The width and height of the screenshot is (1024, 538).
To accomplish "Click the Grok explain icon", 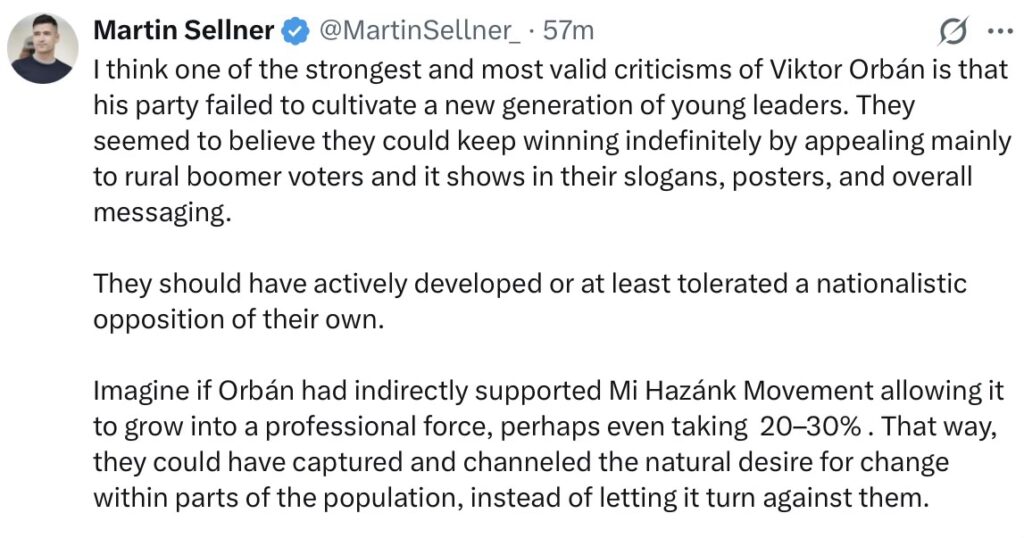I will pos(953,31).
